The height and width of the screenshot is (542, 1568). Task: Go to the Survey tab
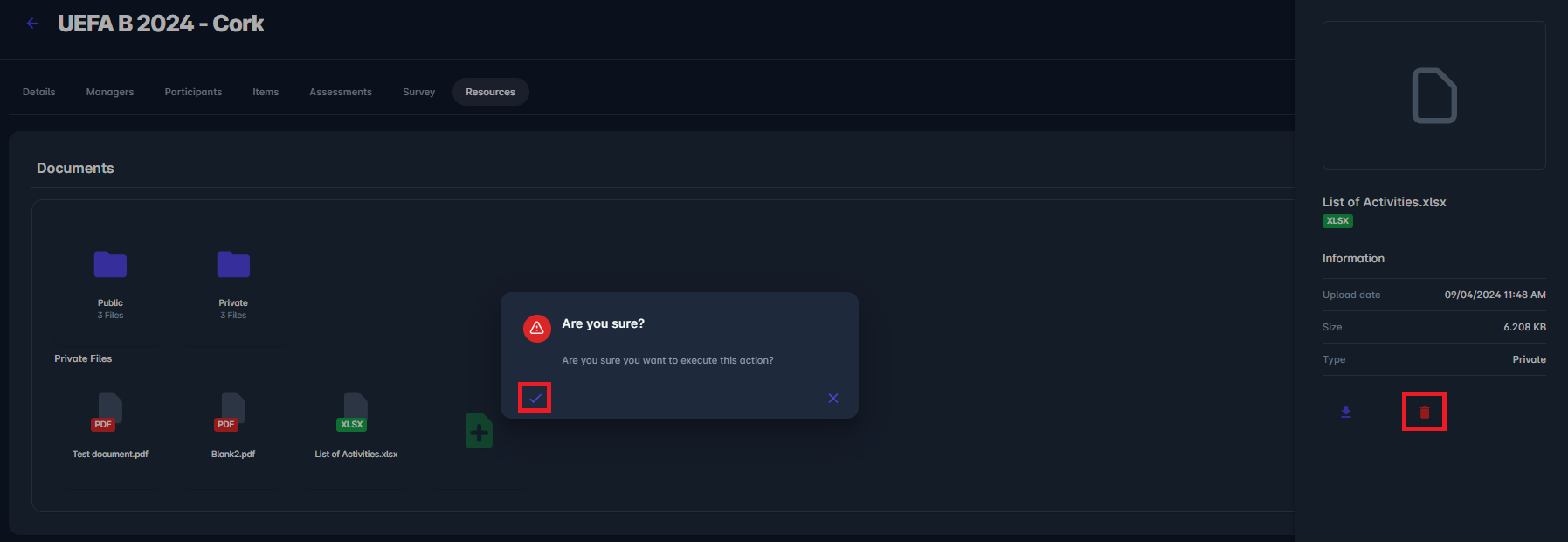[418, 92]
